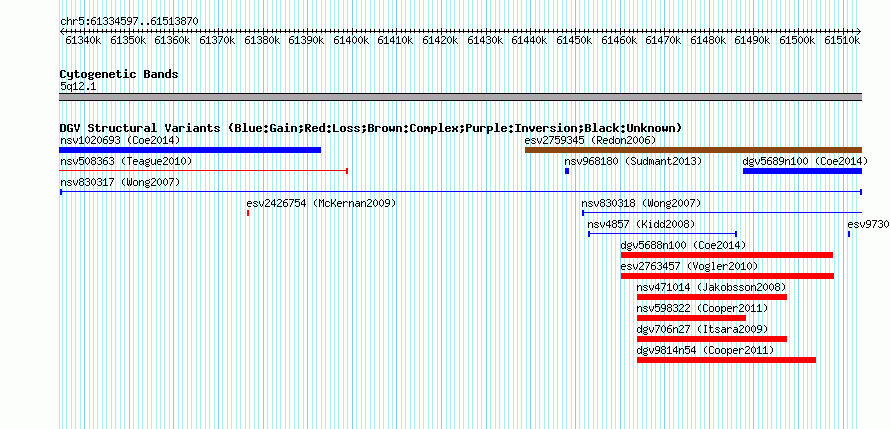890x429 pixels.
Task: Open the dgv5688n100 (Coe2014) label
Action: (x=683, y=246)
